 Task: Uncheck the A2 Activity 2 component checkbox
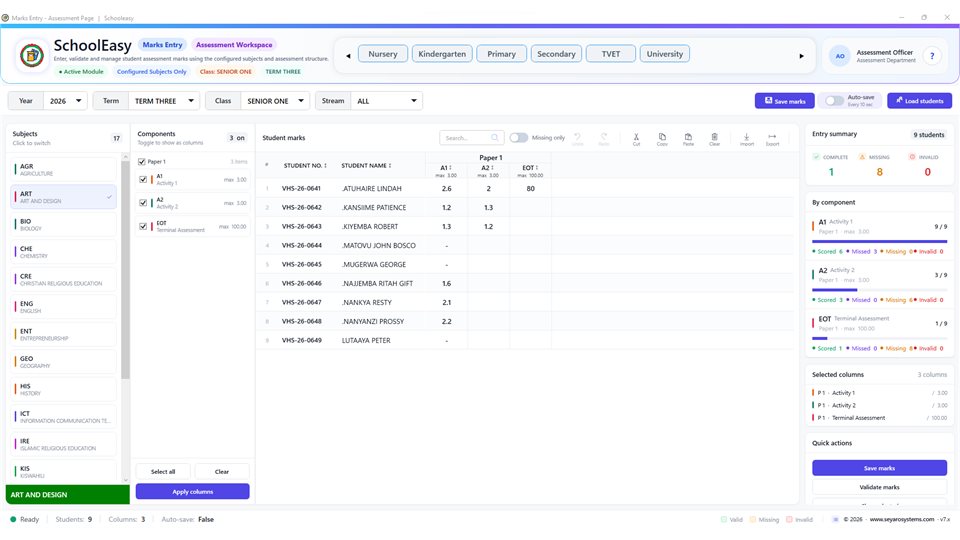pos(143,203)
